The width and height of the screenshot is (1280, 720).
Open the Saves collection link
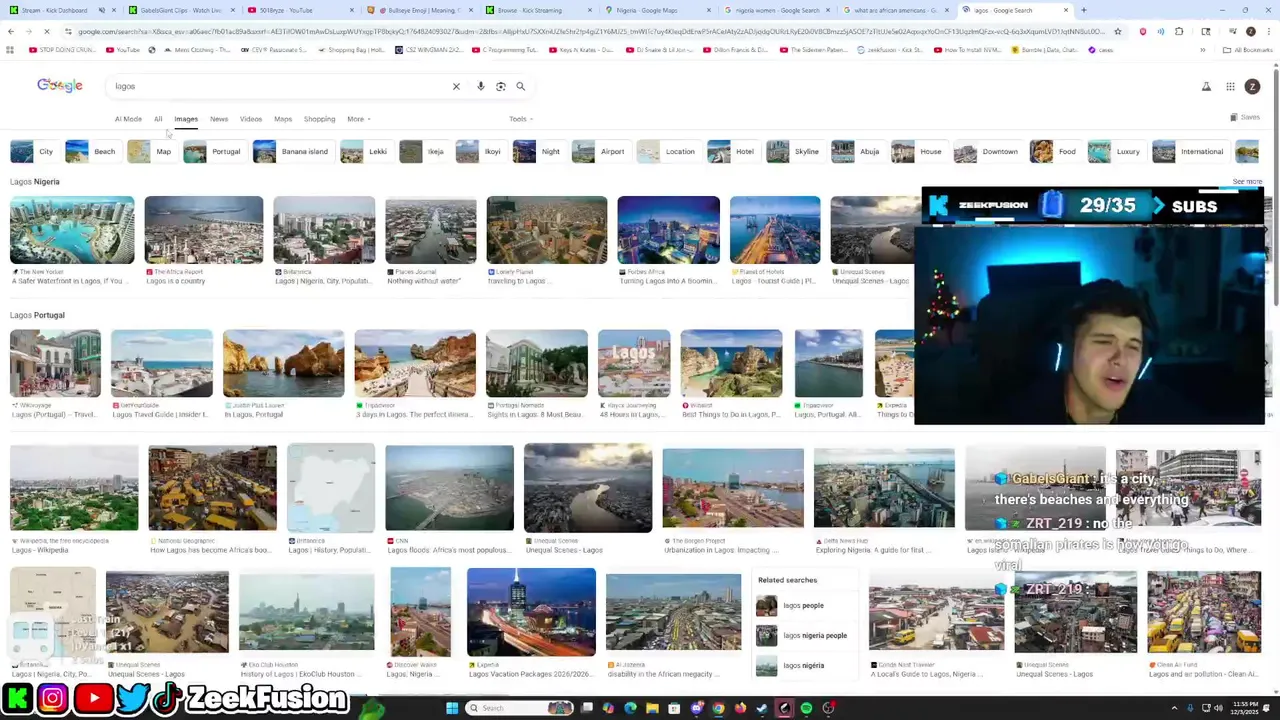[1245, 118]
